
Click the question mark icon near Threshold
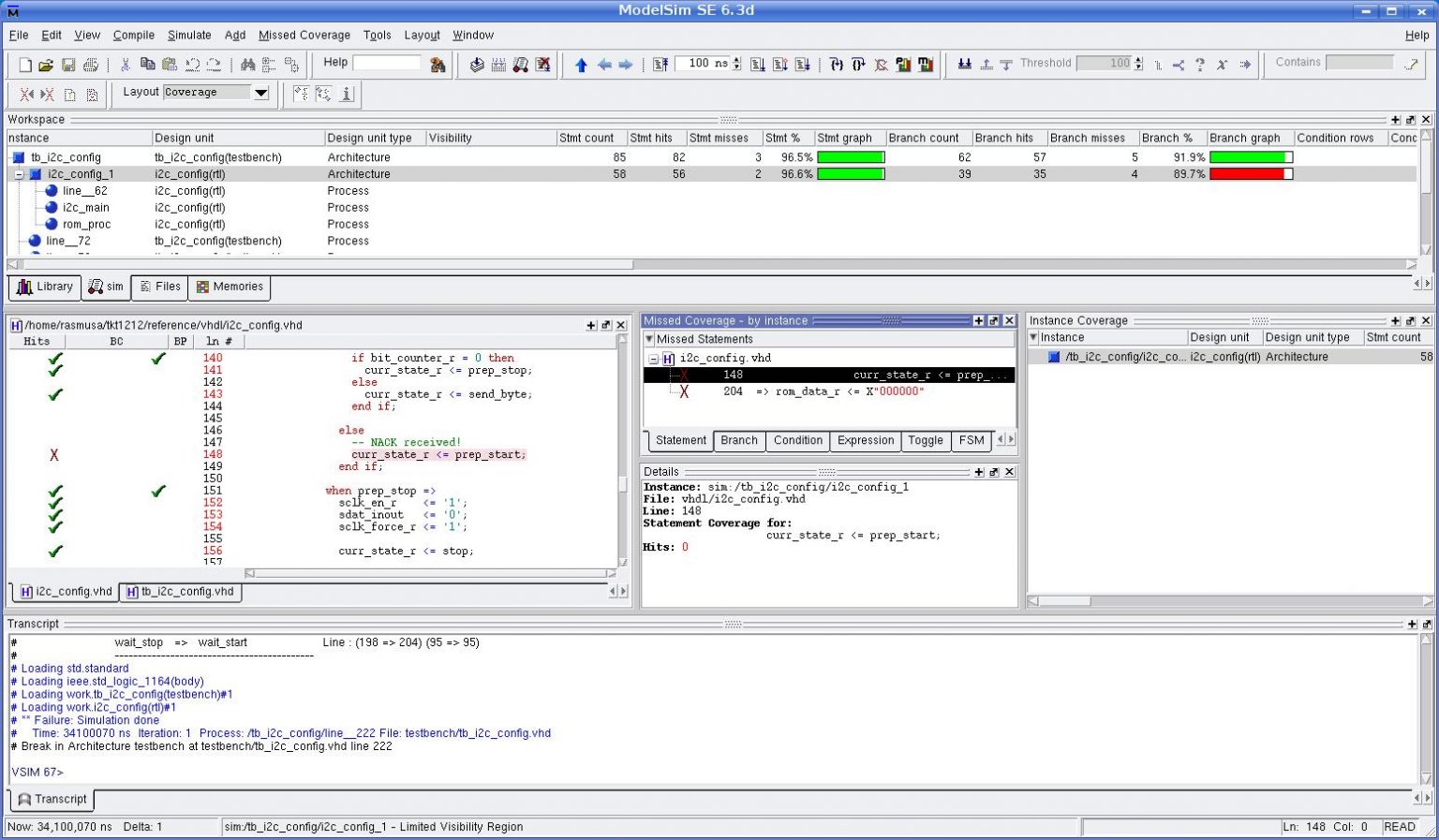1199,65
